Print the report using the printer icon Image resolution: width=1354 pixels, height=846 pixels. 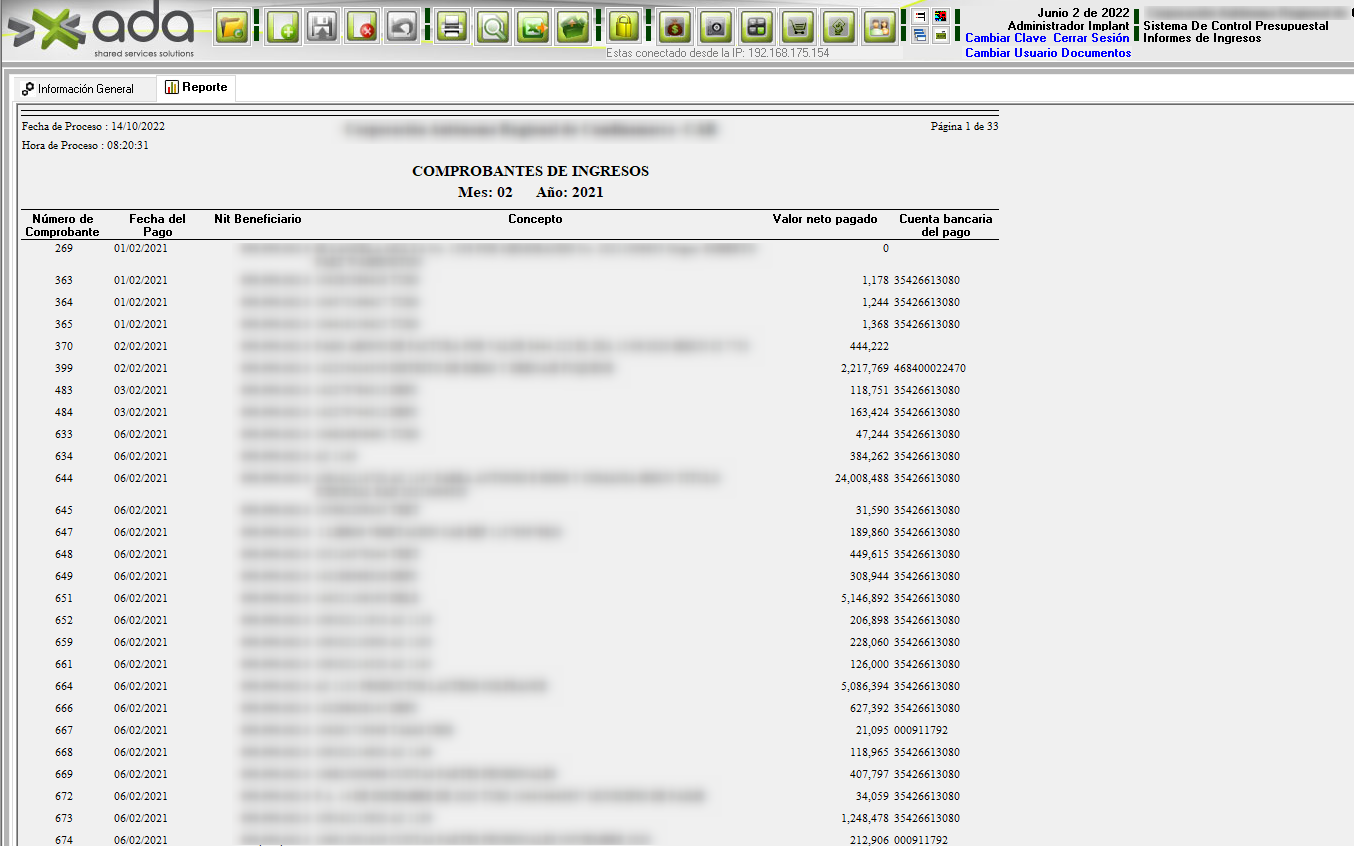tap(452, 27)
